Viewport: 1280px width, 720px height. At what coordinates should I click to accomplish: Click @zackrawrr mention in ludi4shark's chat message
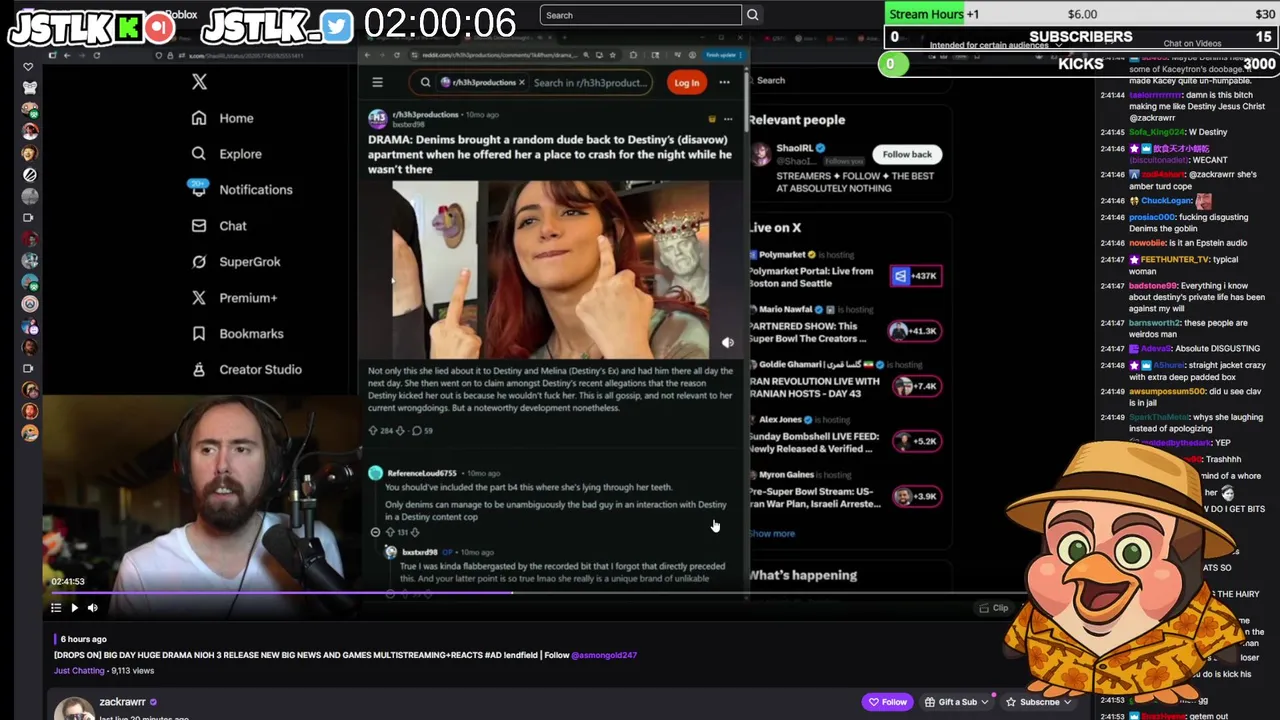coord(1213,175)
